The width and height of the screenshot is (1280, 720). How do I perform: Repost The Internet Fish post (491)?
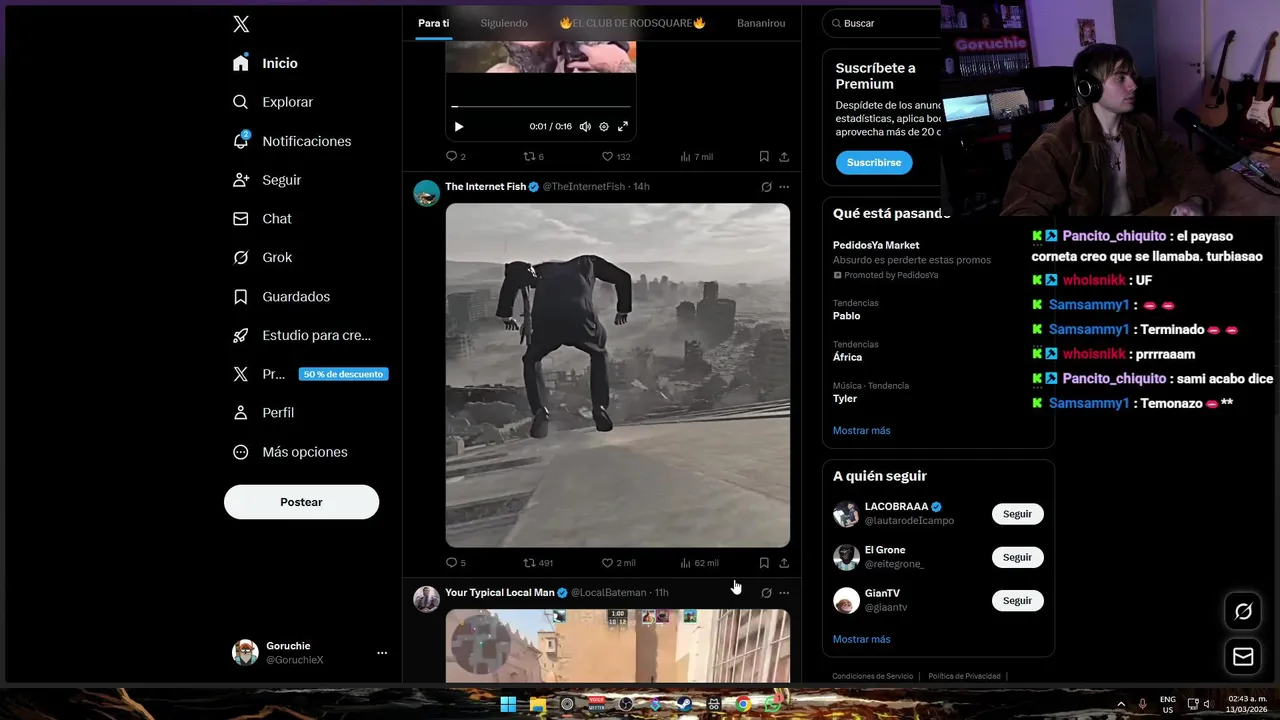coord(538,563)
